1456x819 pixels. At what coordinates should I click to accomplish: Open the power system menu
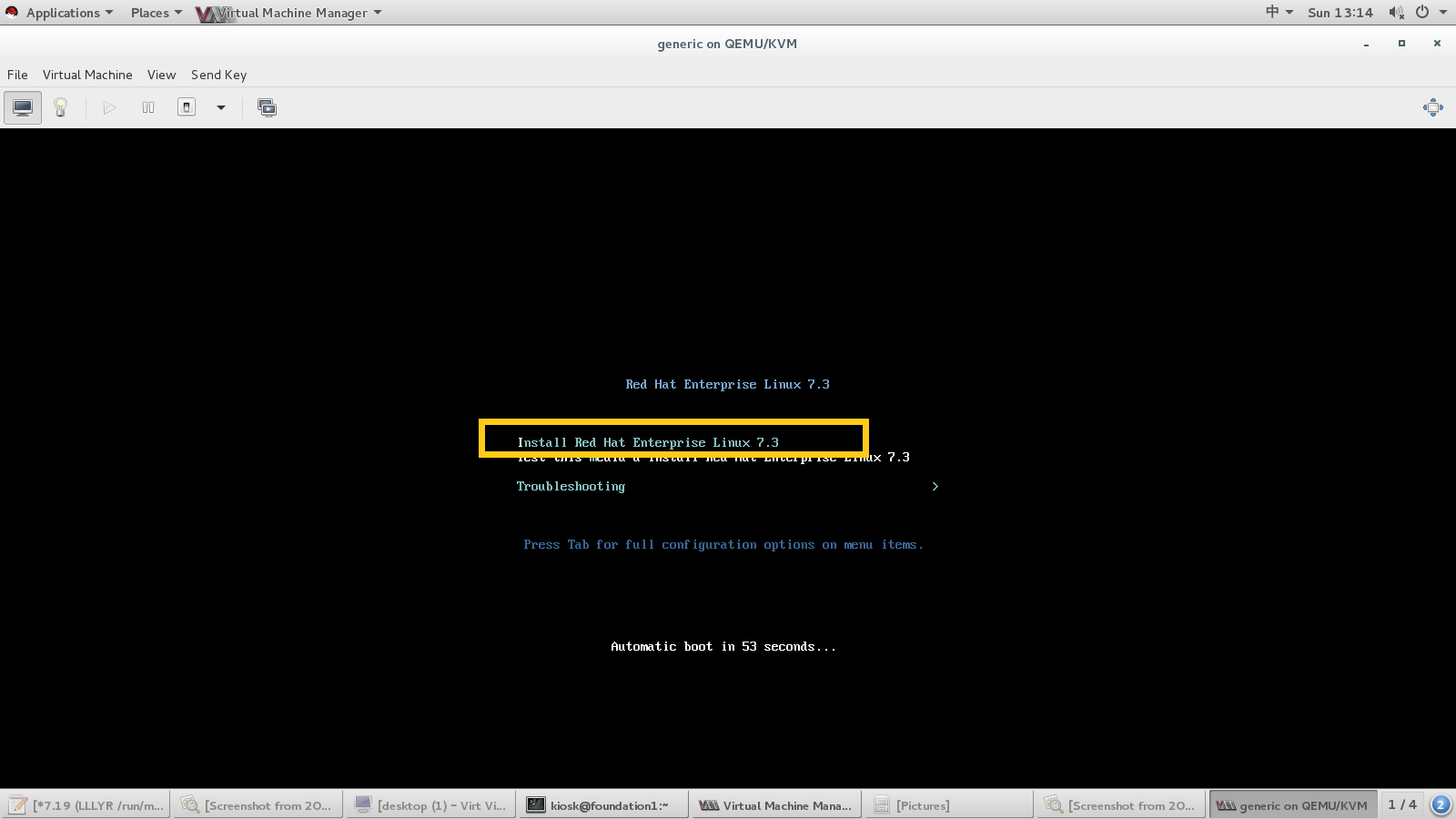(1430, 13)
